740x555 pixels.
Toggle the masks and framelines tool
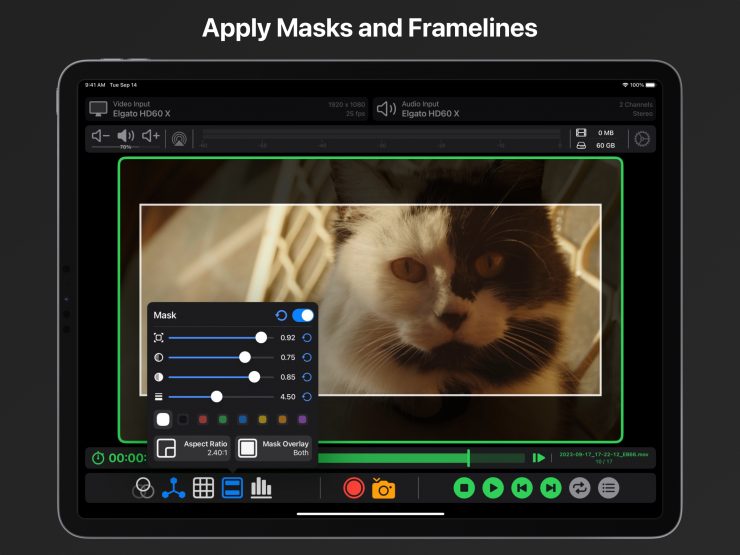click(232, 488)
